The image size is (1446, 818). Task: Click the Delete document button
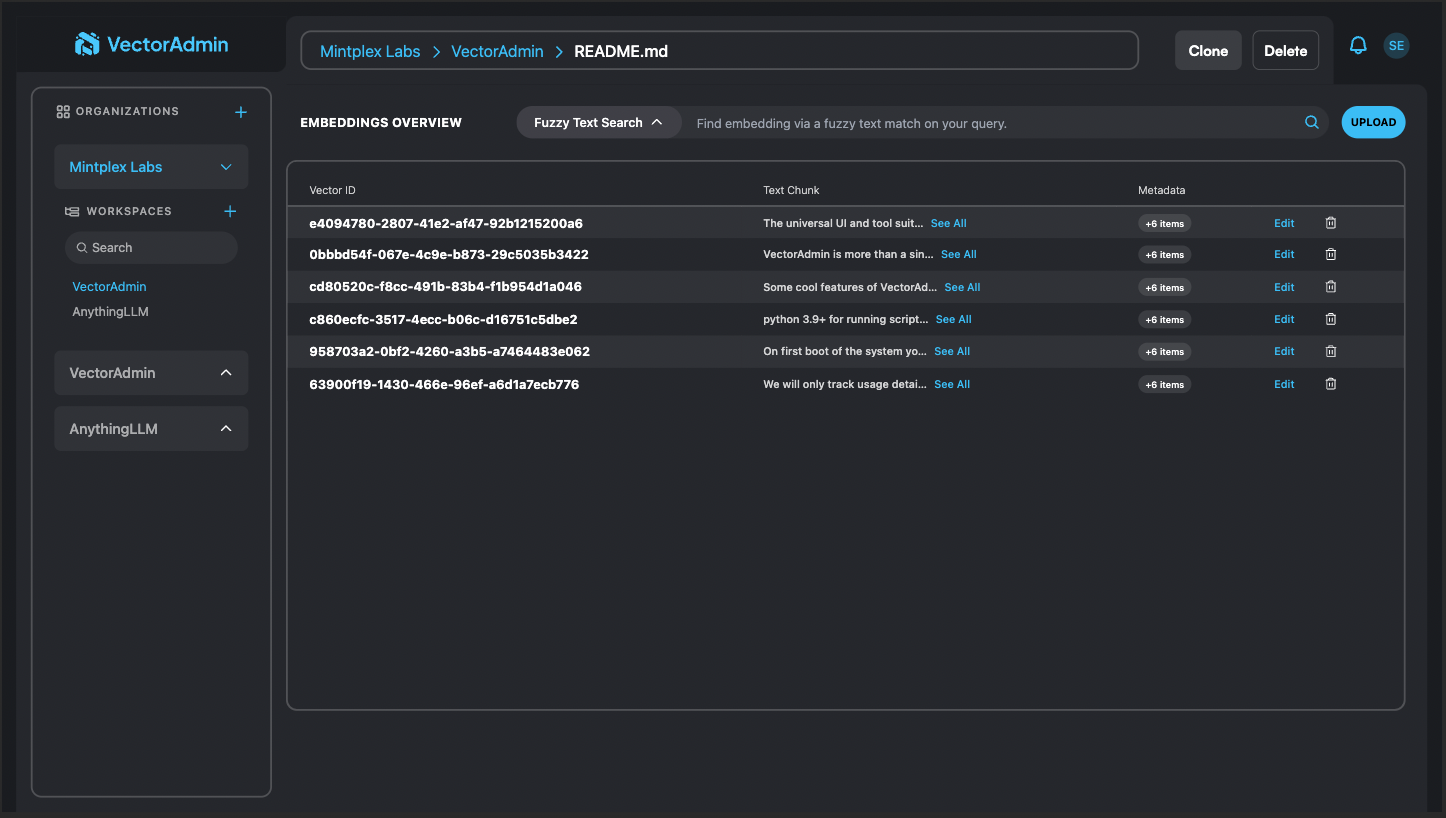[1286, 51]
